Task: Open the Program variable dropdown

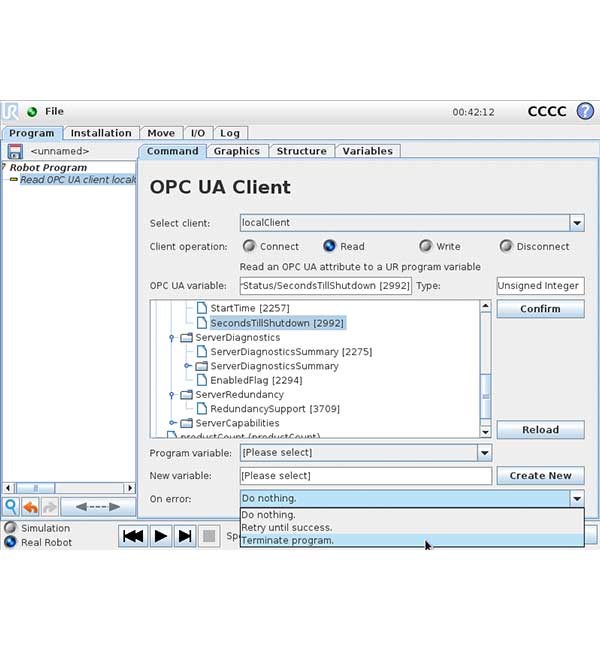Action: [484, 453]
